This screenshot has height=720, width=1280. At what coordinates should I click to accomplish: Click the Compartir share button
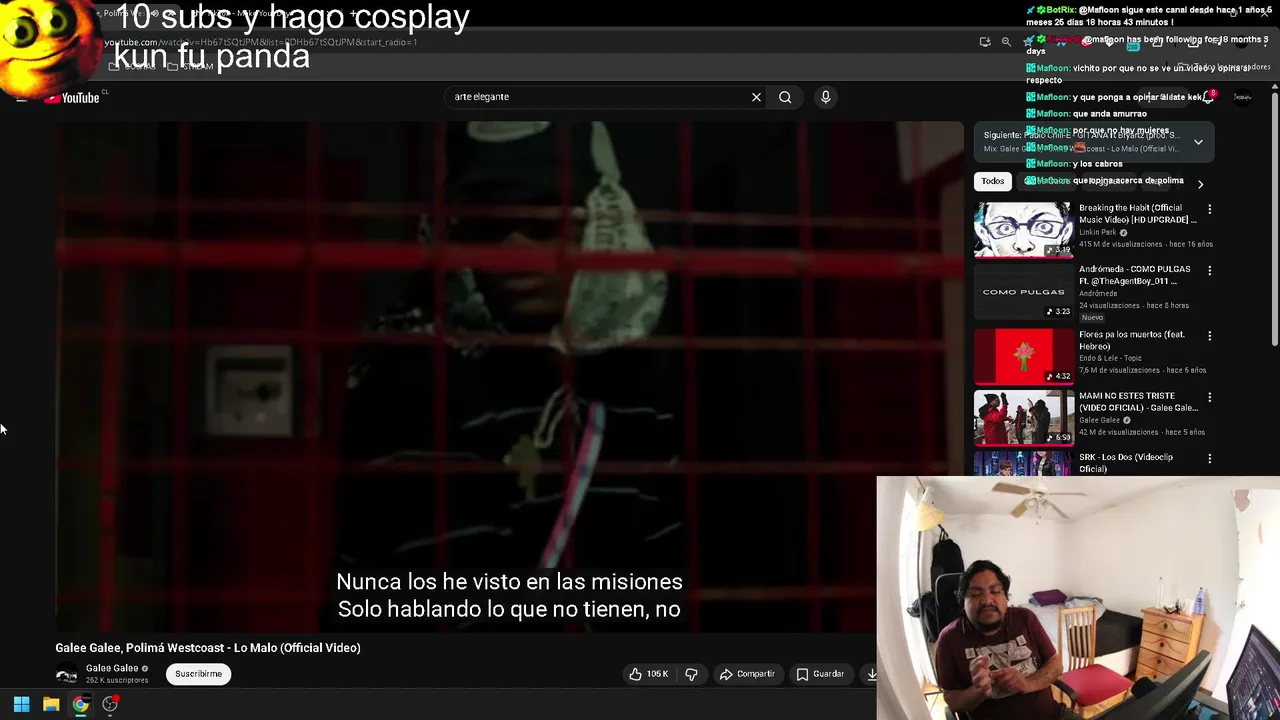click(747, 674)
